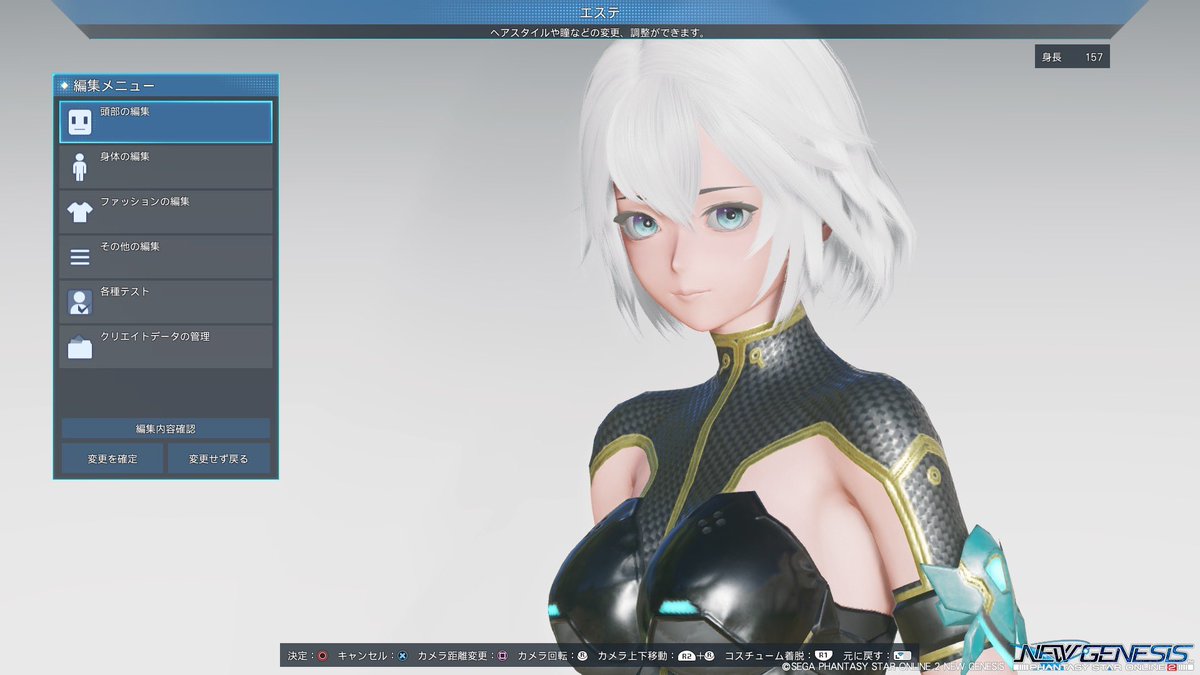Select the body editing person icon
Viewport: 1200px width, 675px height.
(x=80, y=168)
